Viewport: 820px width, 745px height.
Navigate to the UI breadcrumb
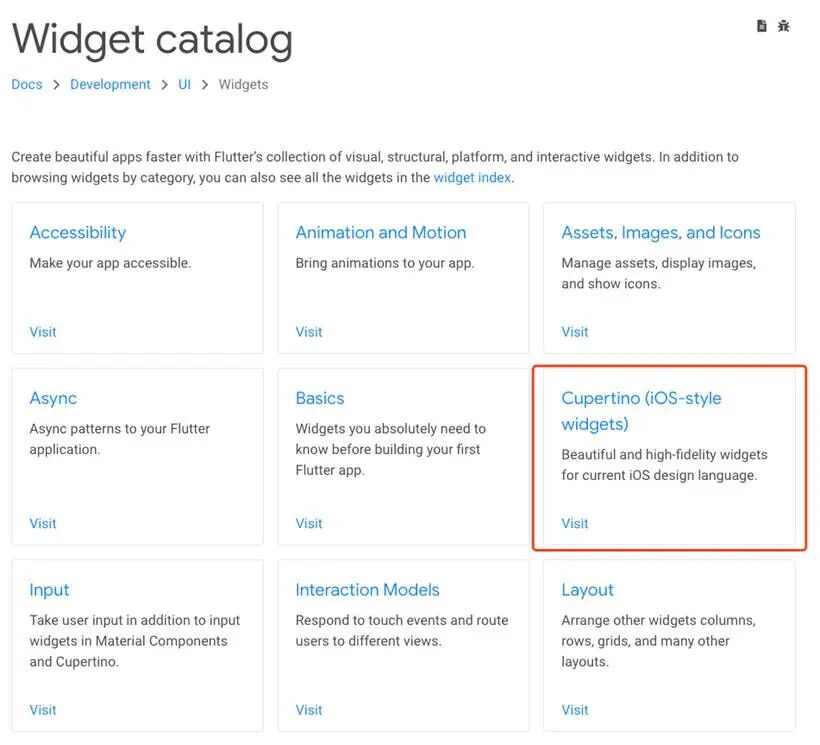[185, 85]
